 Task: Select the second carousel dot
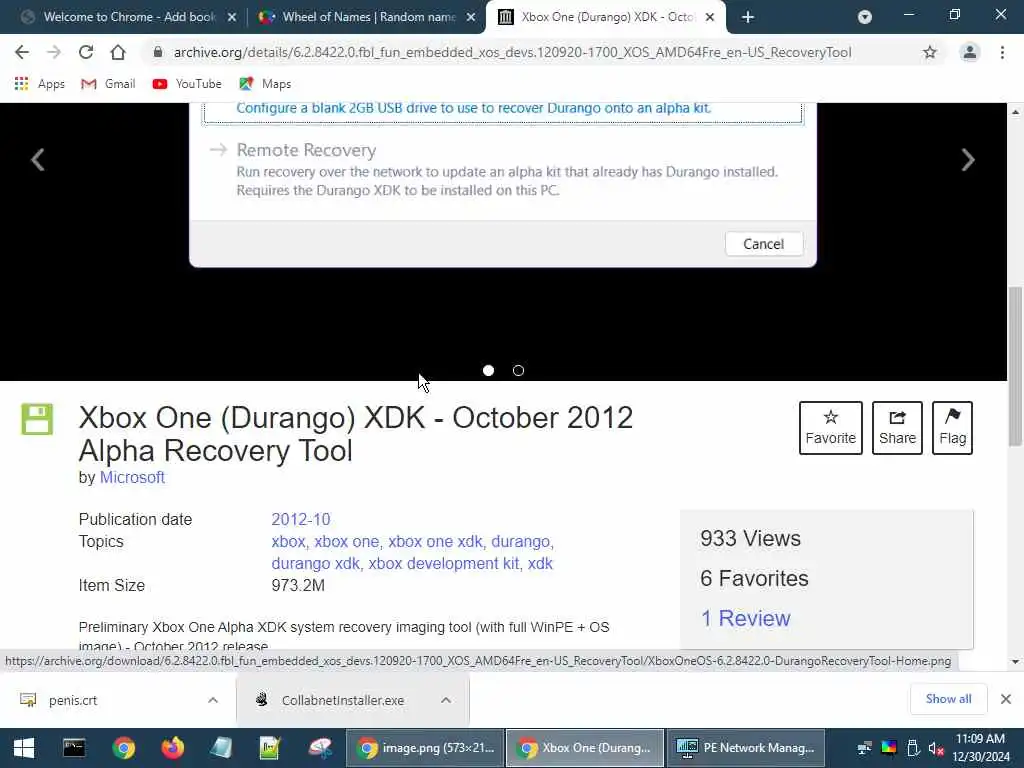519,370
